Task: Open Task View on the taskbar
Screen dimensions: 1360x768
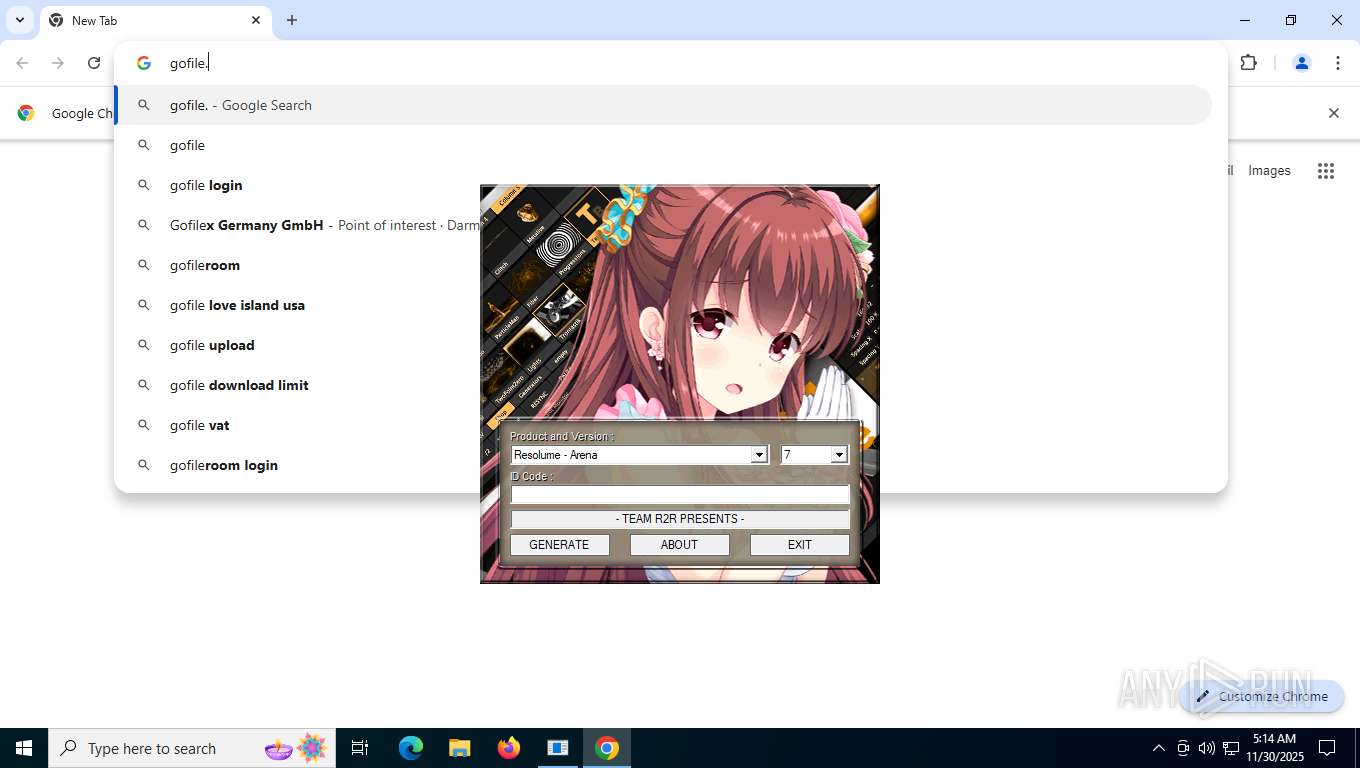Action: 360,748
